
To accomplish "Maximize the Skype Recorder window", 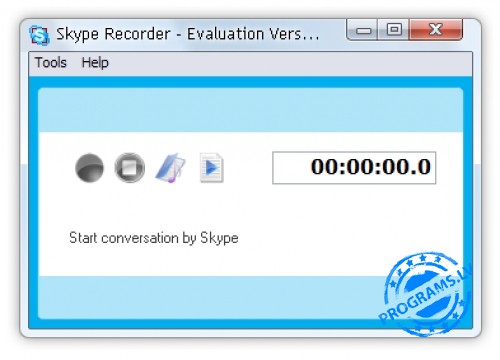I will (393, 30).
